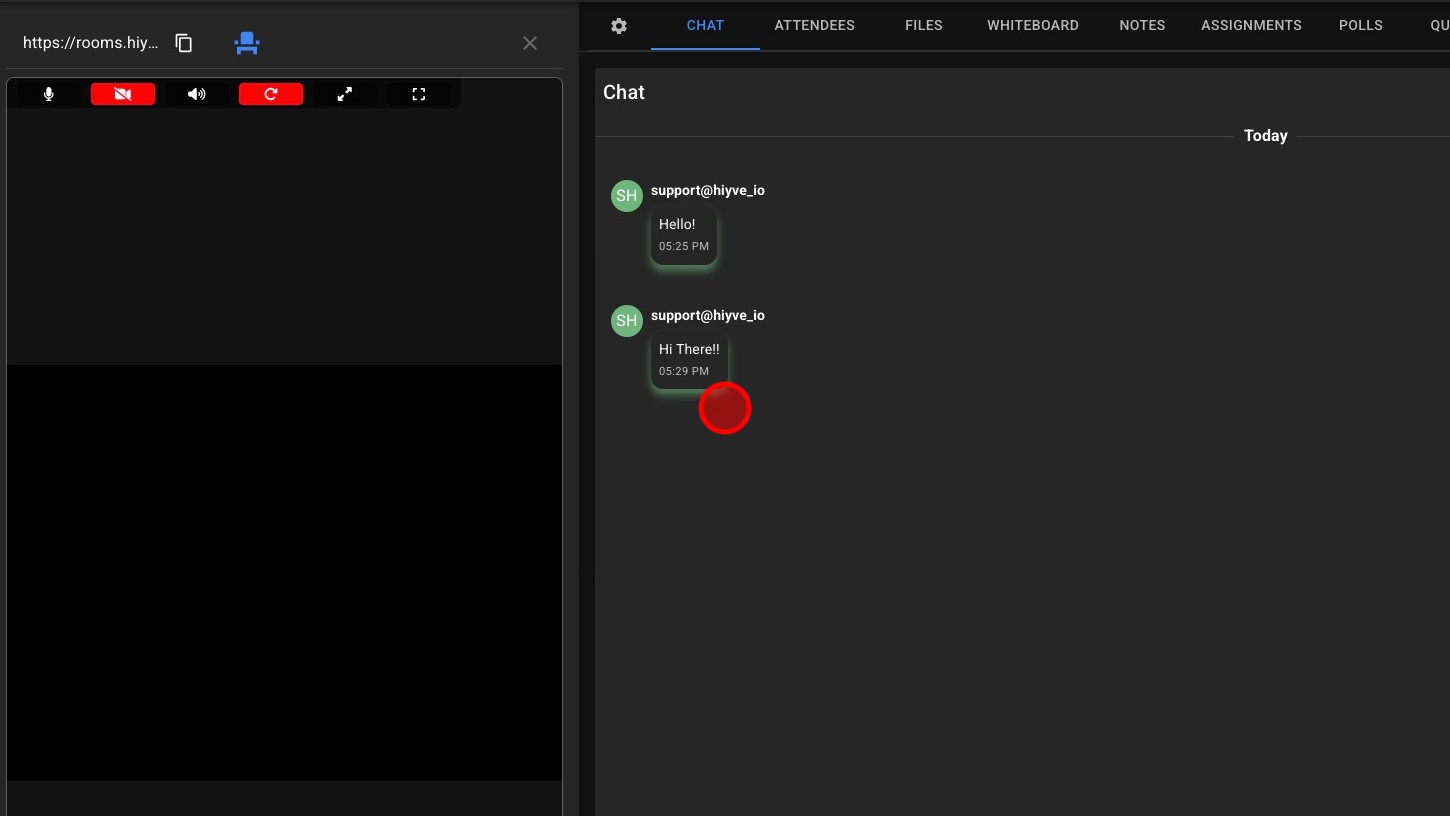Select the Chat tab
1450x816 pixels.
(x=705, y=25)
